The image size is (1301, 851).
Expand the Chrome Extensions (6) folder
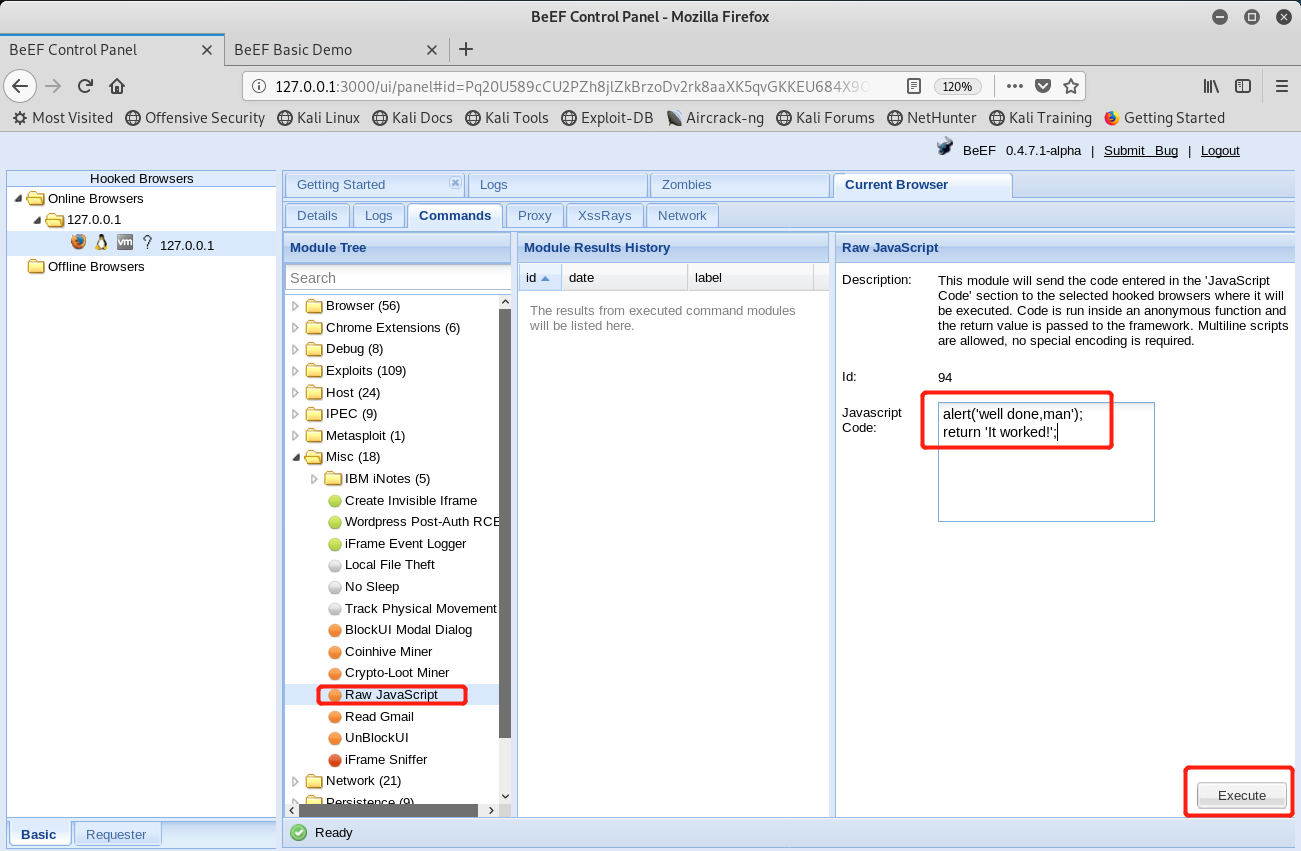[x=295, y=328]
